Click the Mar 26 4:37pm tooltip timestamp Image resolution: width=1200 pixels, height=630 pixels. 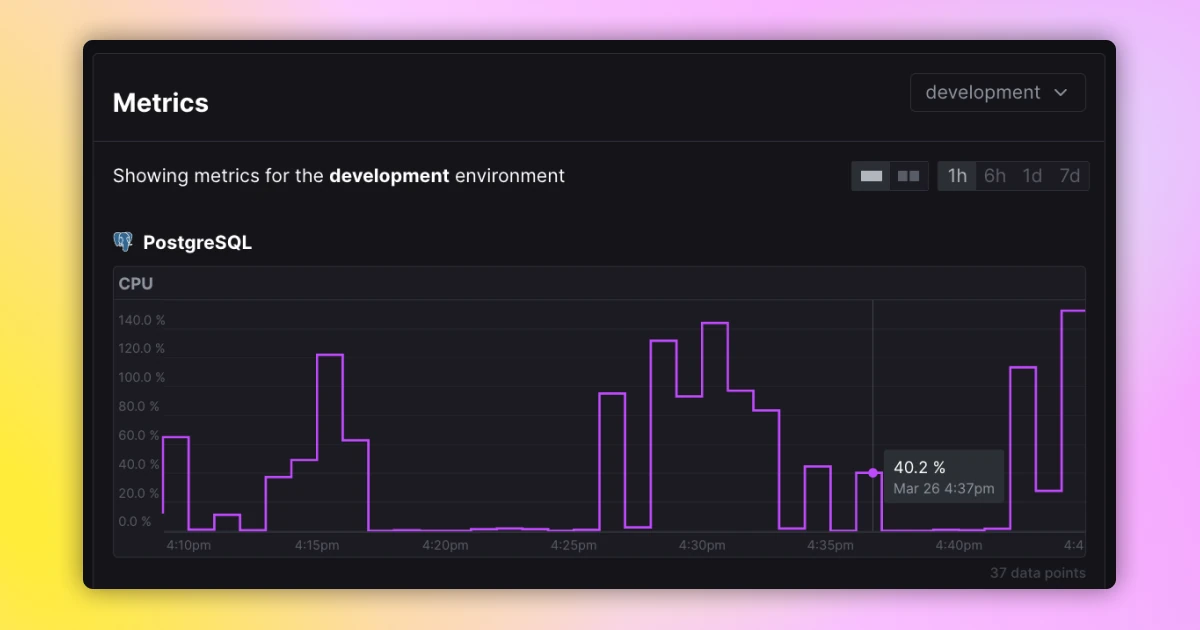[x=944, y=489]
